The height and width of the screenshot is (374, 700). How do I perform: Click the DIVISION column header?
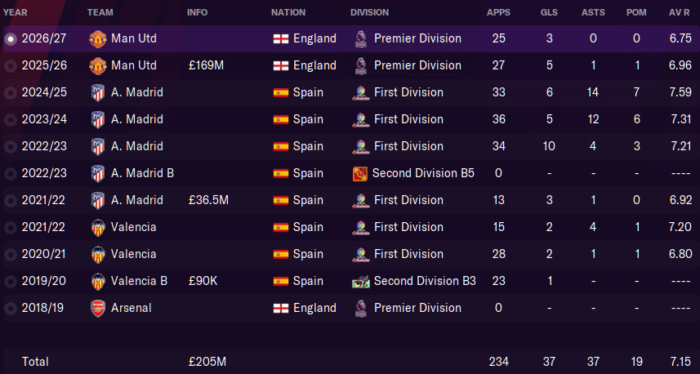tap(370, 12)
